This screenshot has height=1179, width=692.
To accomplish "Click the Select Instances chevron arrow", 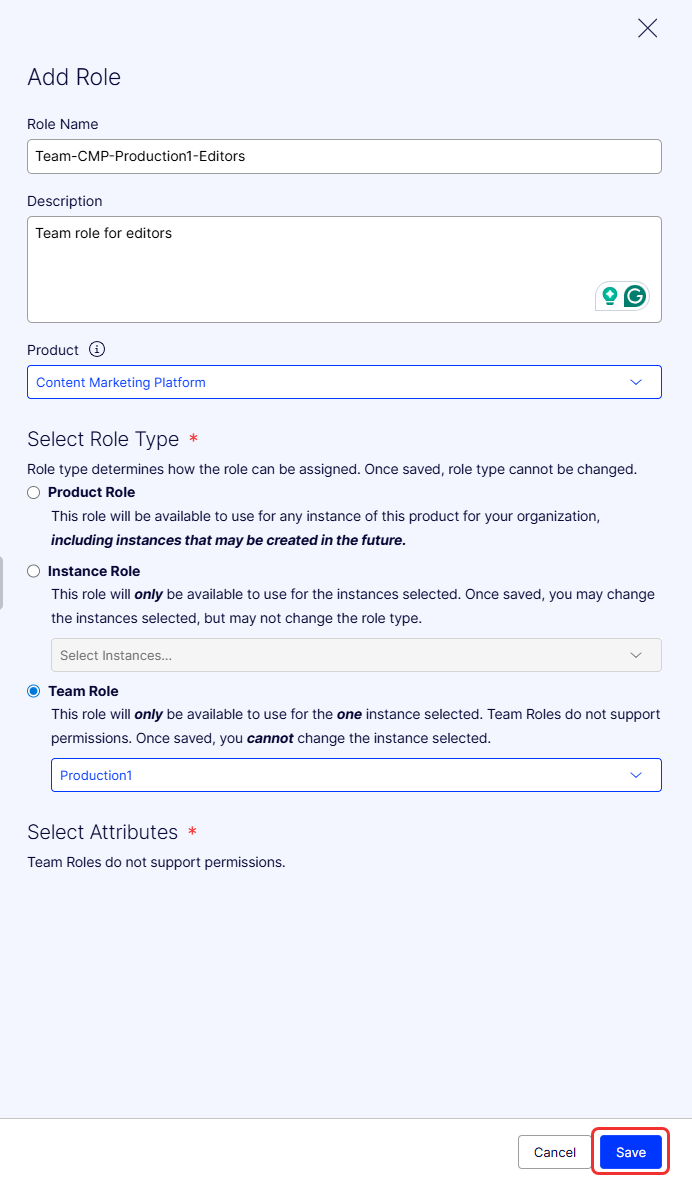I will pos(636,655).
